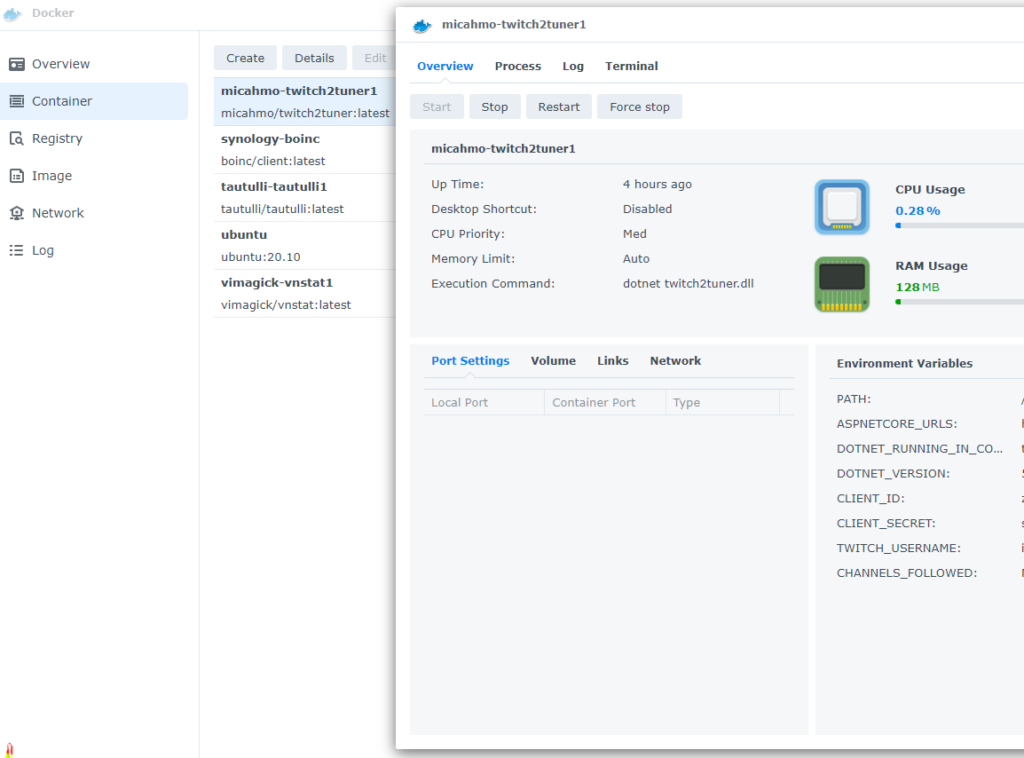Click the Container sidebar icon
The width and height of the screenshot is (1024, 758).
[17, 101]
